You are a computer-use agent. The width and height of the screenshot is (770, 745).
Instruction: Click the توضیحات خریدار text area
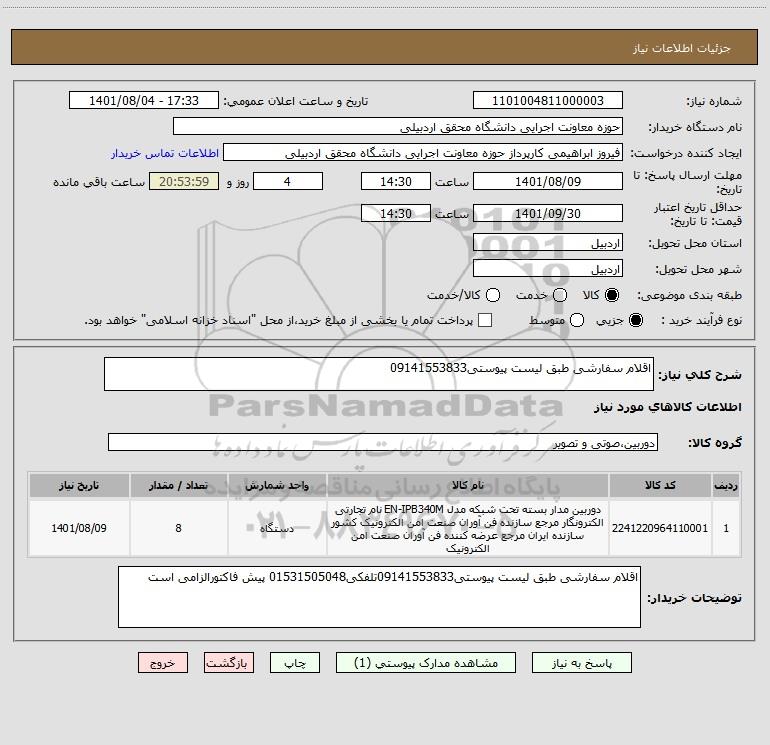379,597
